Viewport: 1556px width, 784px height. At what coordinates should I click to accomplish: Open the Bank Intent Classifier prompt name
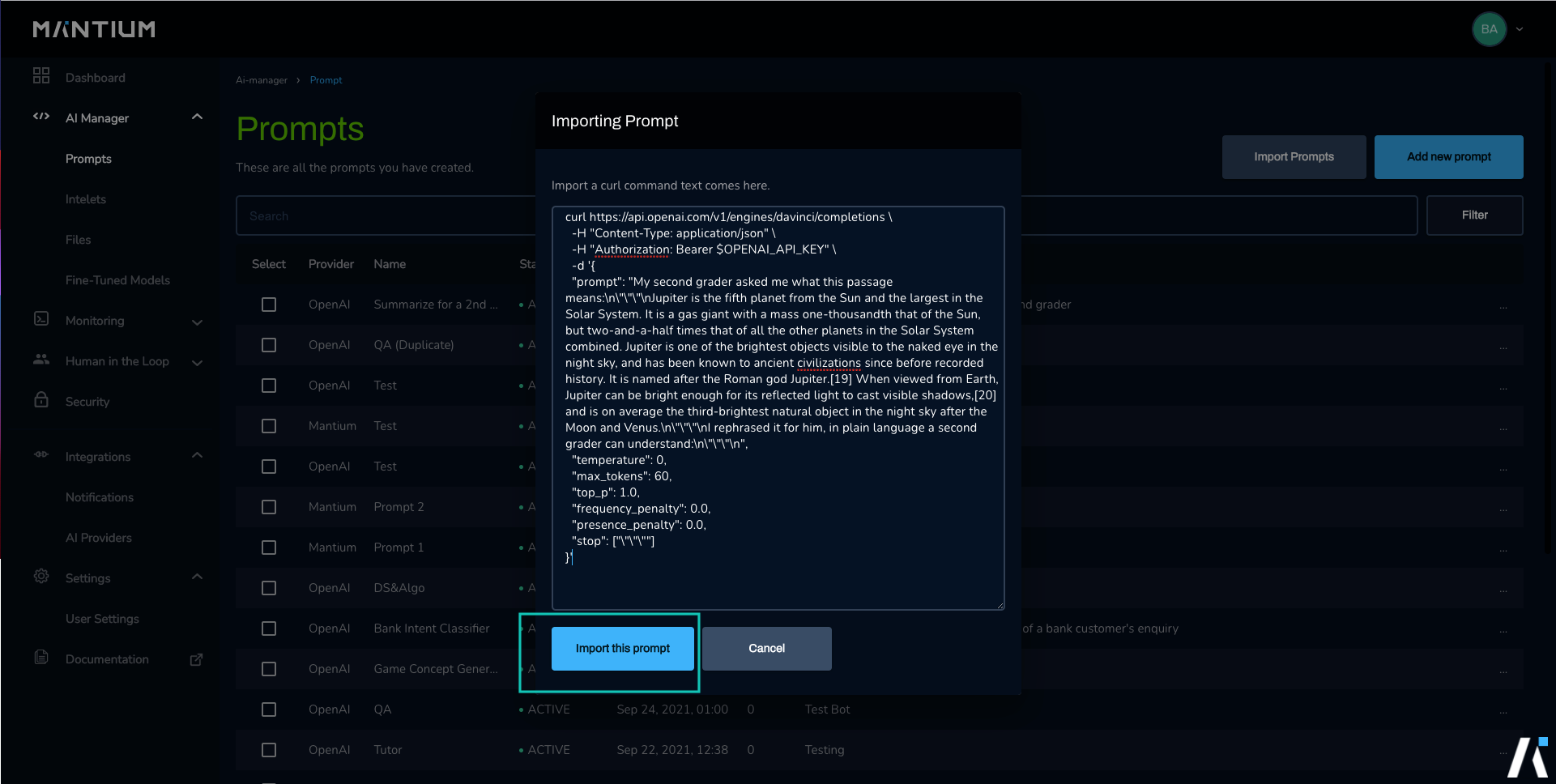point(432,628)
